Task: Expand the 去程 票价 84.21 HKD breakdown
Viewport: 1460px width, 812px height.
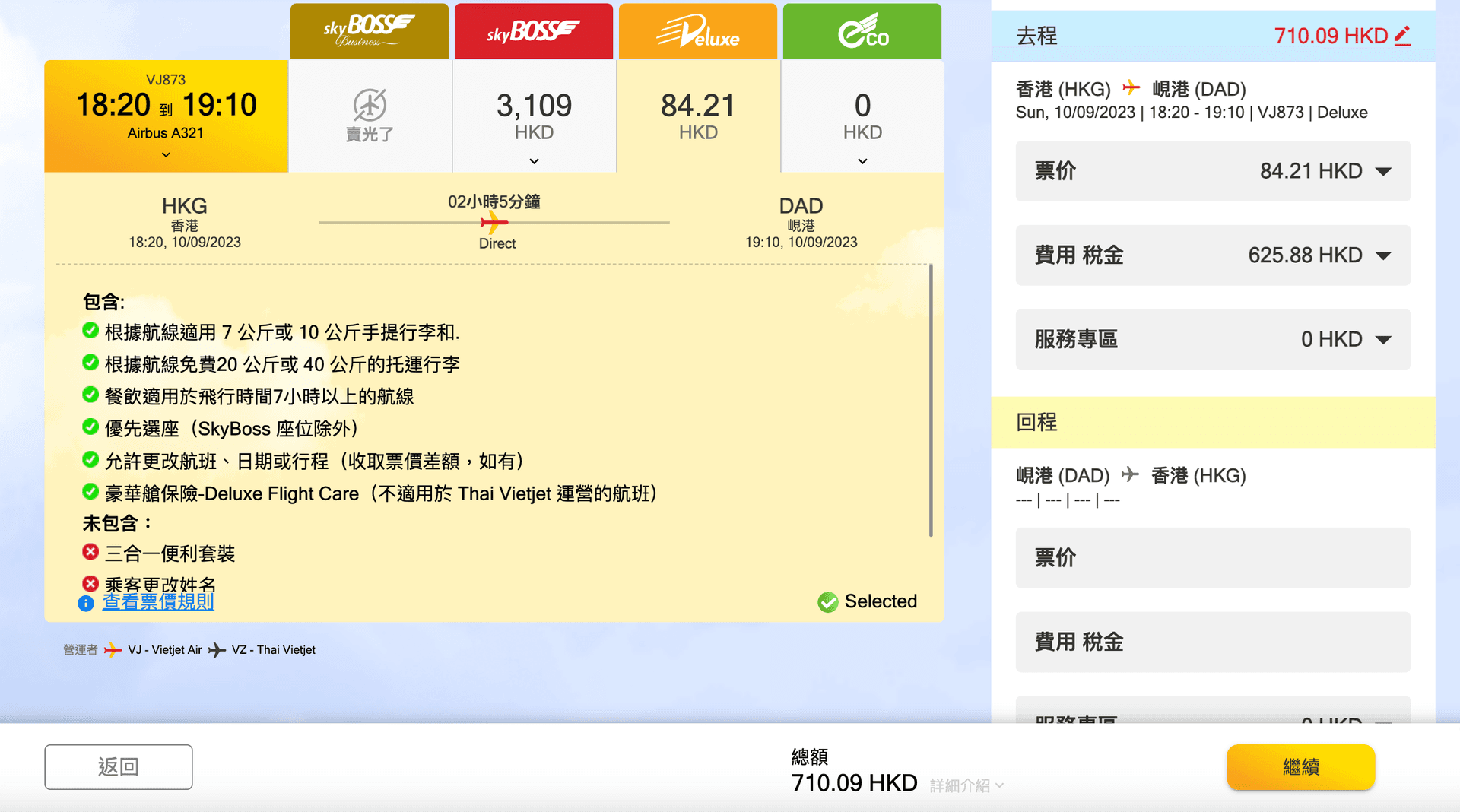Action: click(1213, 171)
